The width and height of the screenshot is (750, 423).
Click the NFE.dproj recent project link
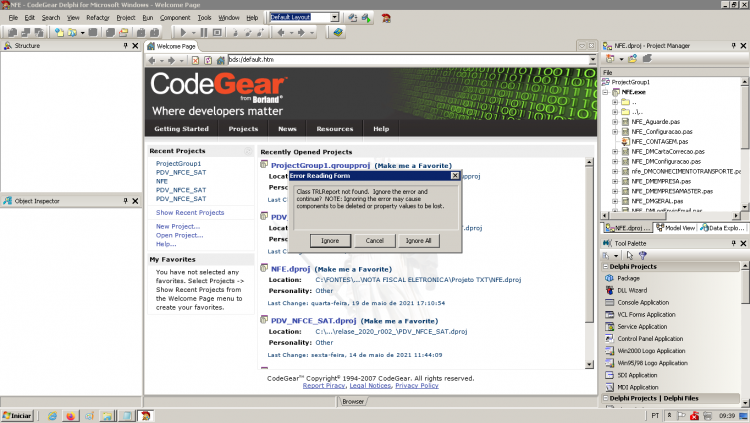pos(290,269)
